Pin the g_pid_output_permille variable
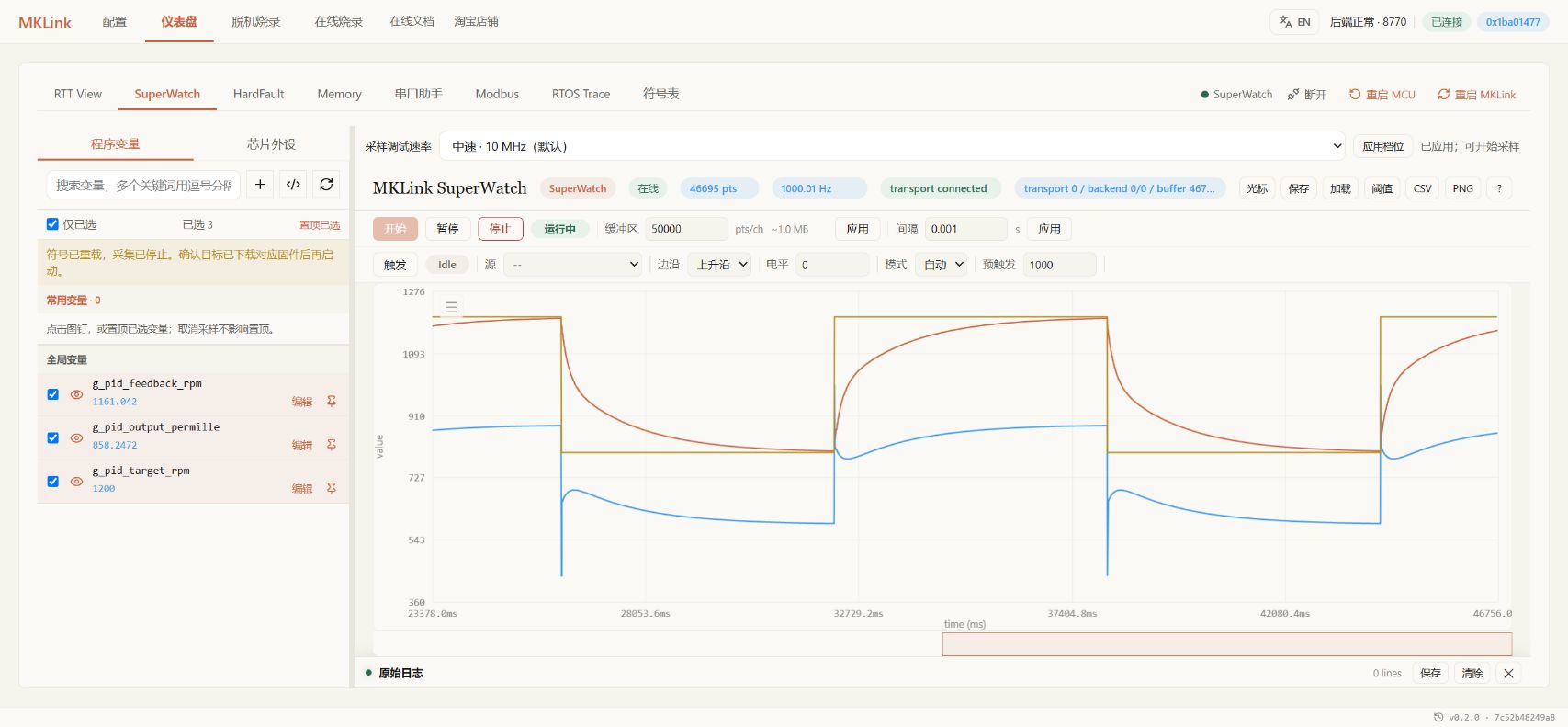 coord(332,445)
